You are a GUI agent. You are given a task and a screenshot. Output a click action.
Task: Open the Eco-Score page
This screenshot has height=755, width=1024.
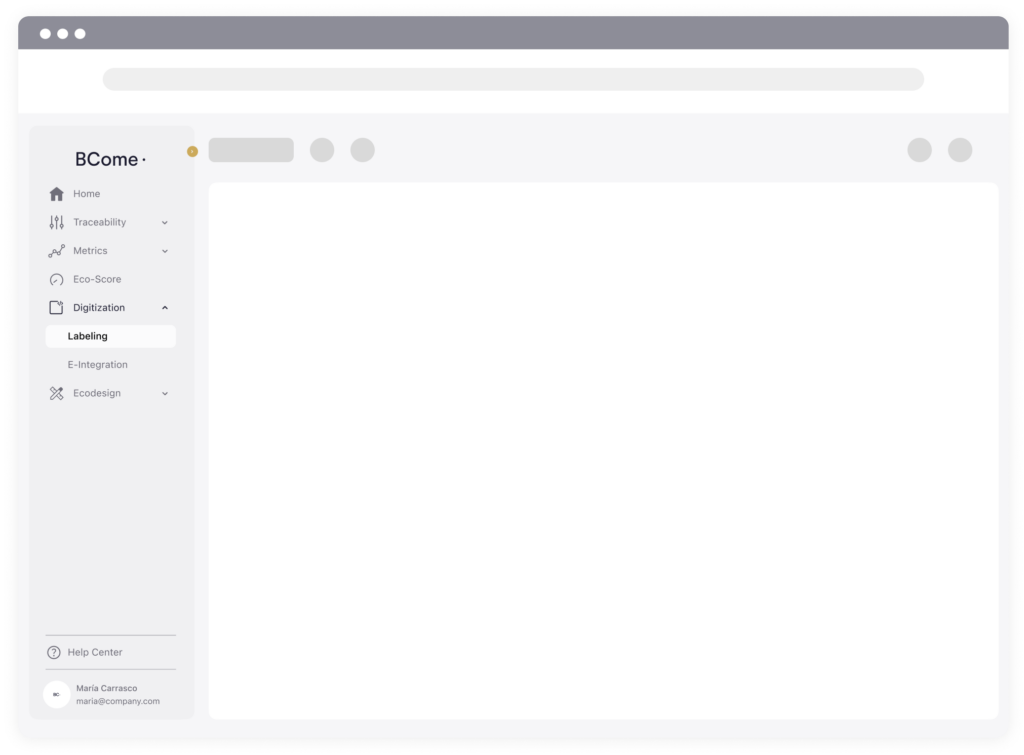tap(97, 280)
